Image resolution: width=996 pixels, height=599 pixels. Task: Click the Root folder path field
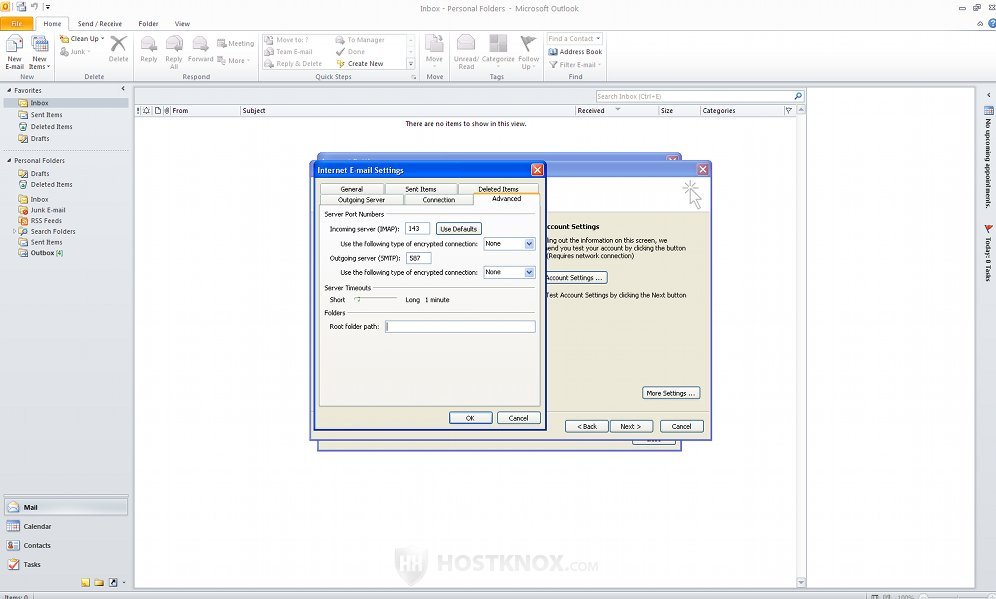pos(461,326)
